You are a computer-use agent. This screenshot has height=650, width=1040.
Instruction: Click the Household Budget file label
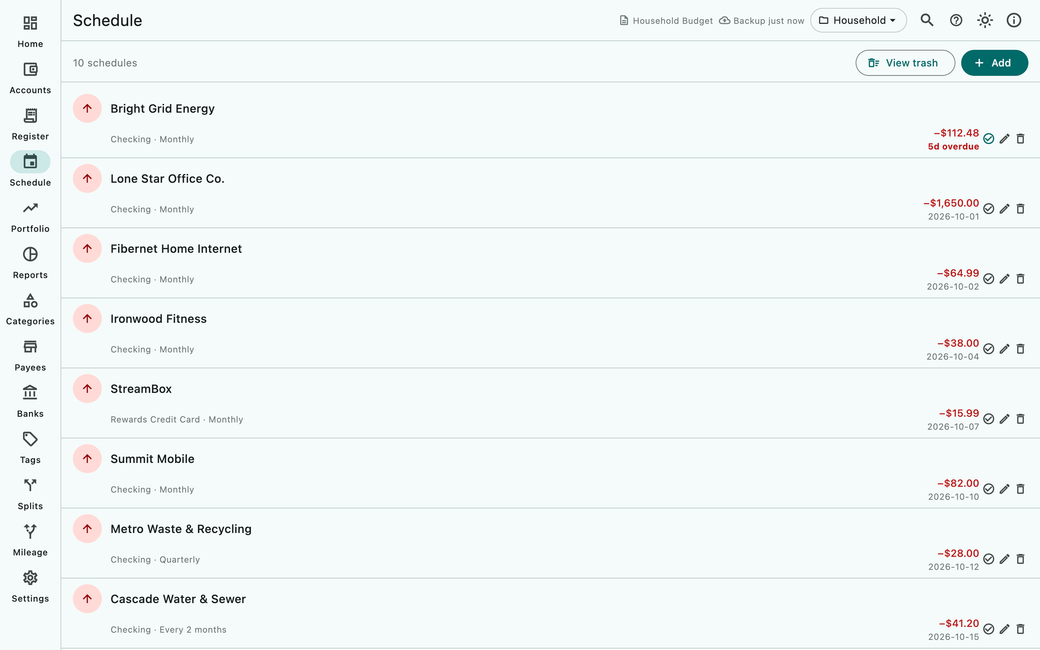point(666,21)
